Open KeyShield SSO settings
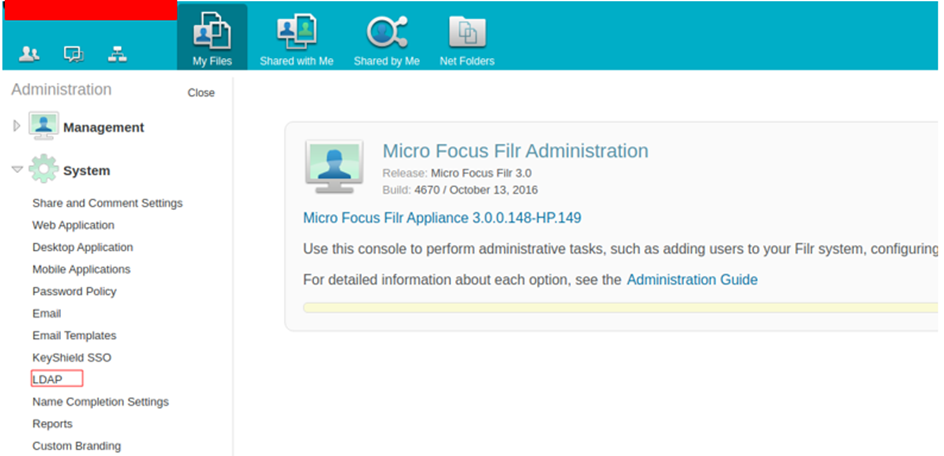The image size is (944, 456). tap(72, 357)
